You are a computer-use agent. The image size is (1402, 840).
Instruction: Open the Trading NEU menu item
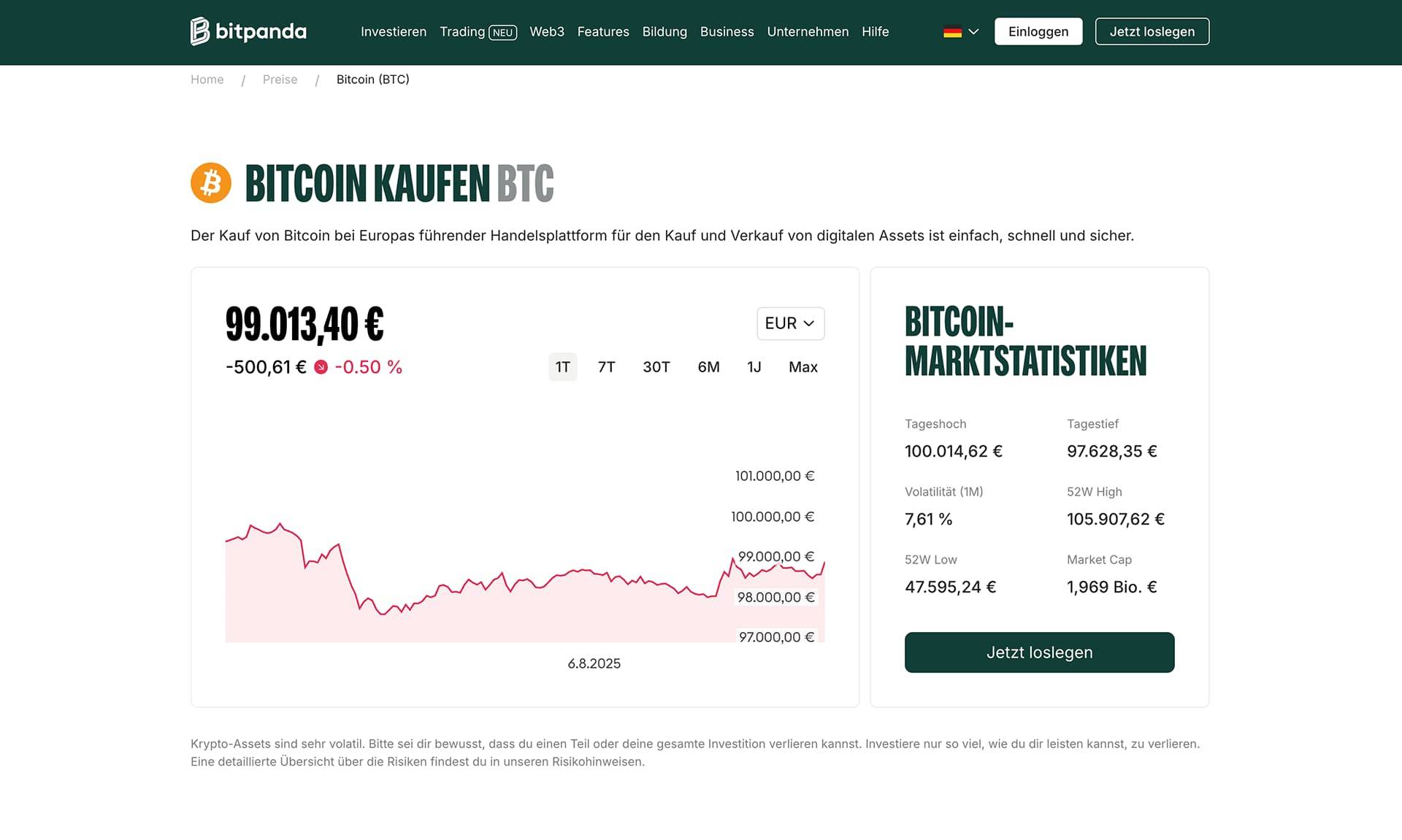coord(478,32)
